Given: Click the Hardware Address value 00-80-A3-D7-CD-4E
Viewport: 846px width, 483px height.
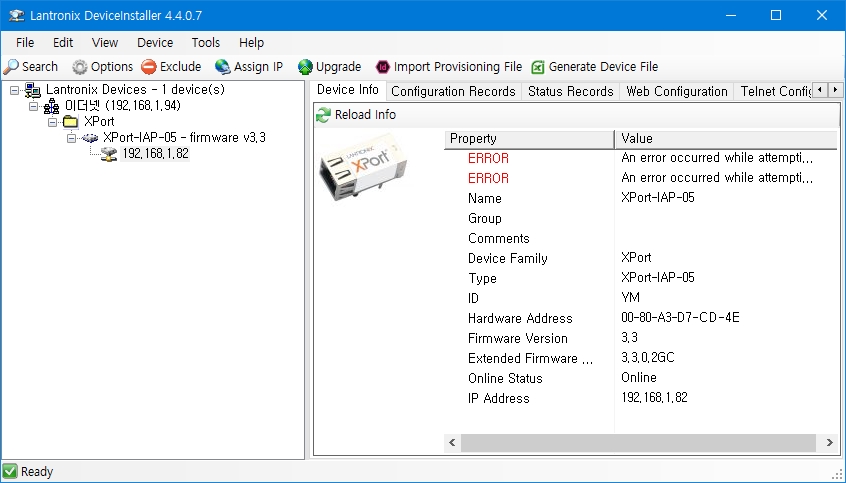Looking at the screenshot, I should click(680, 318).
